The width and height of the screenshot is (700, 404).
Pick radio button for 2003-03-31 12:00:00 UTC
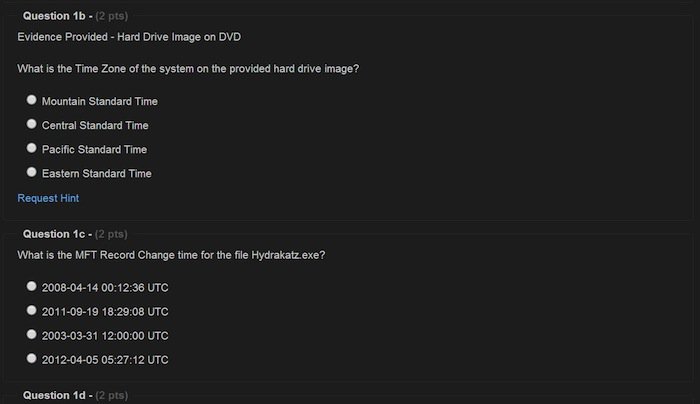[32, 334]
